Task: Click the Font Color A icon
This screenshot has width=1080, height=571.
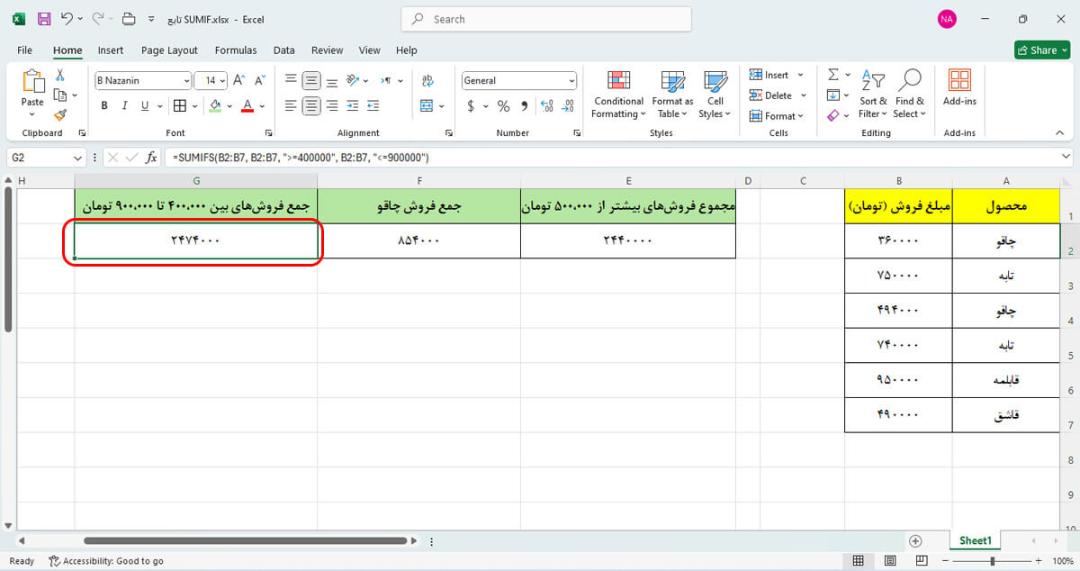Action: tap(247, 105)
